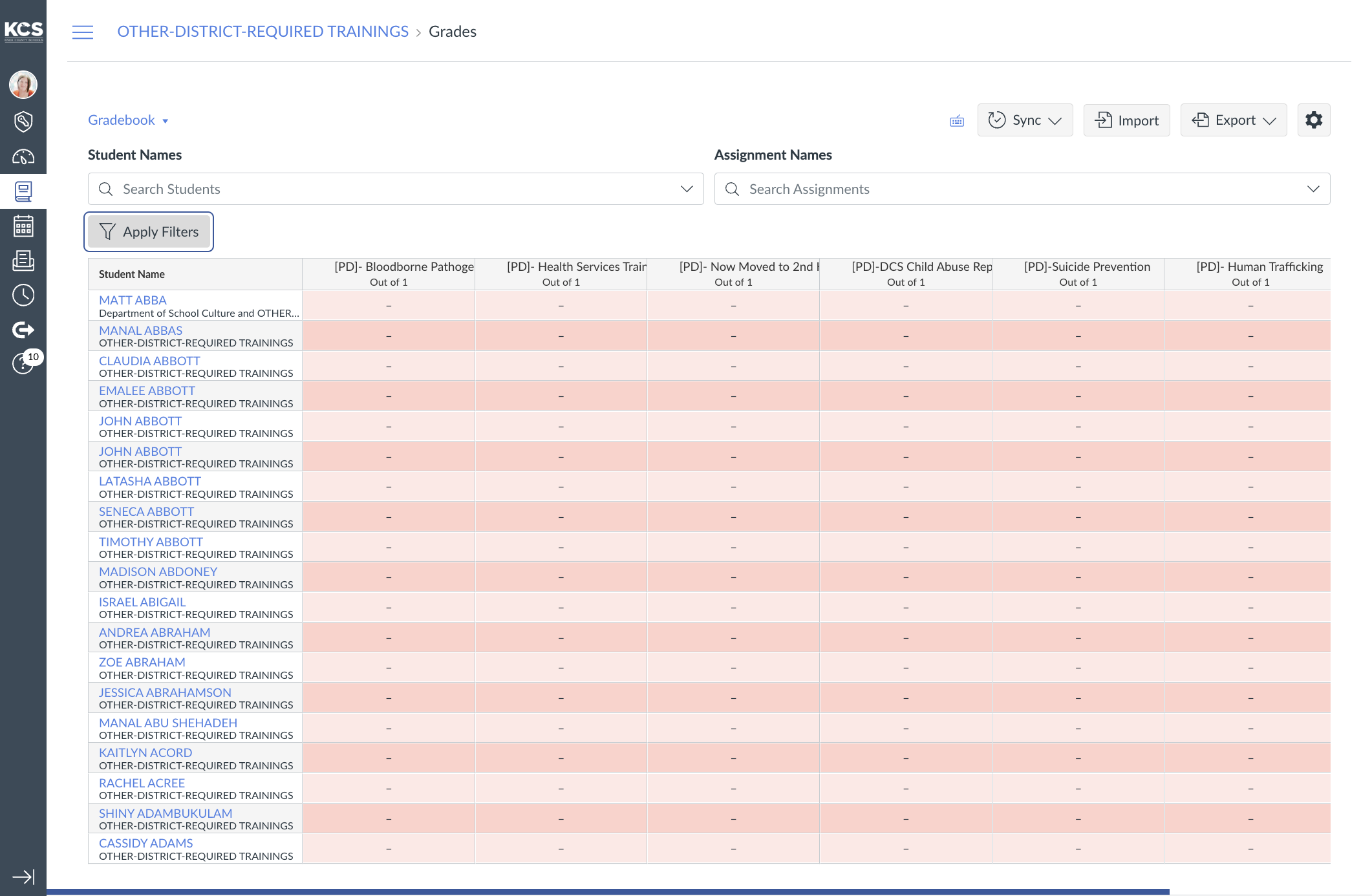Open the Gradebook view dropdown
The height and width of the screenshot is (896, 1372).
128,120
